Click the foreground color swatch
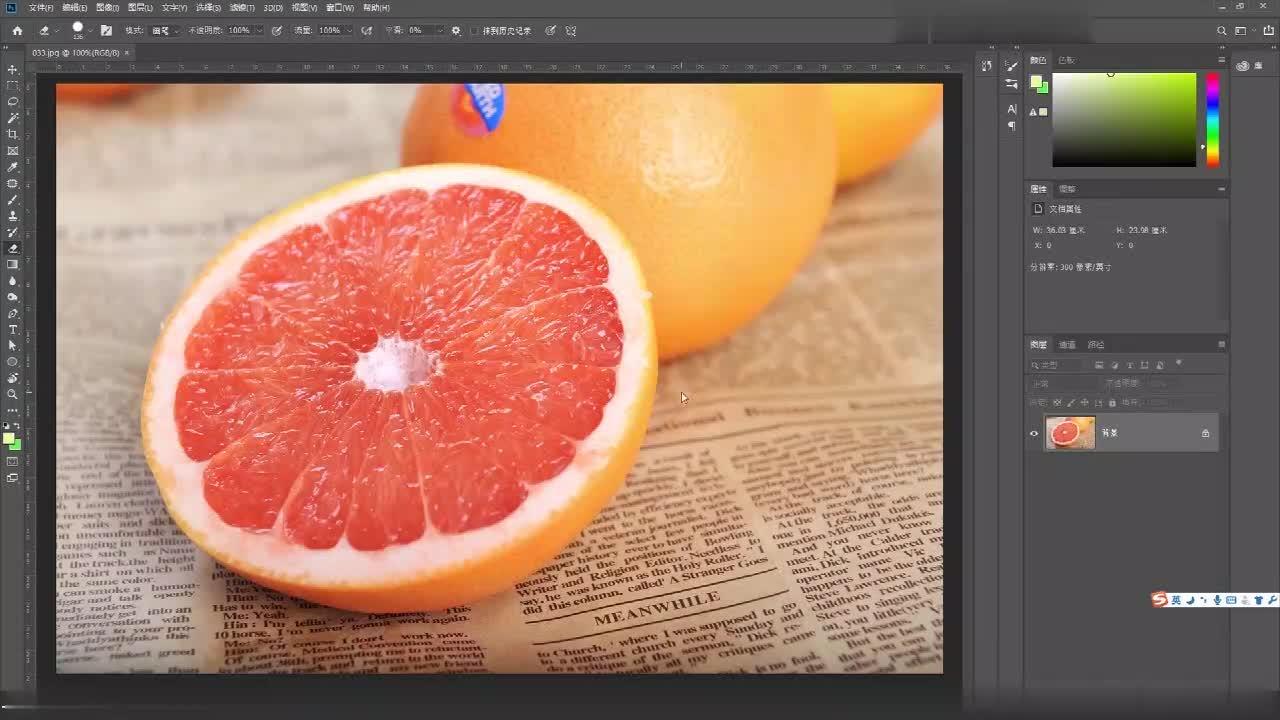The image size is (1280, 720). [8, 437]
